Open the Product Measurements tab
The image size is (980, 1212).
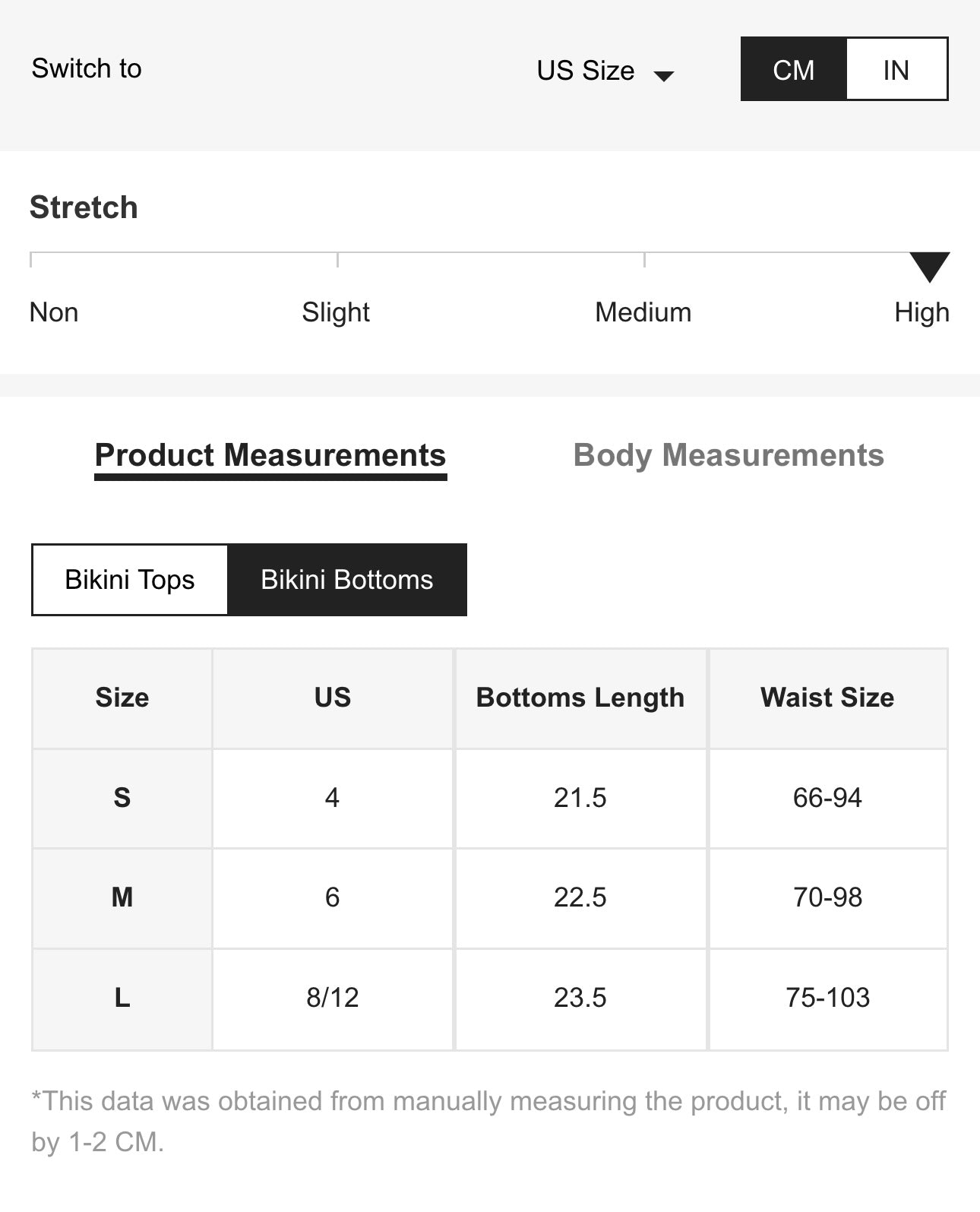pyautogui.click(x=270, y=455)
